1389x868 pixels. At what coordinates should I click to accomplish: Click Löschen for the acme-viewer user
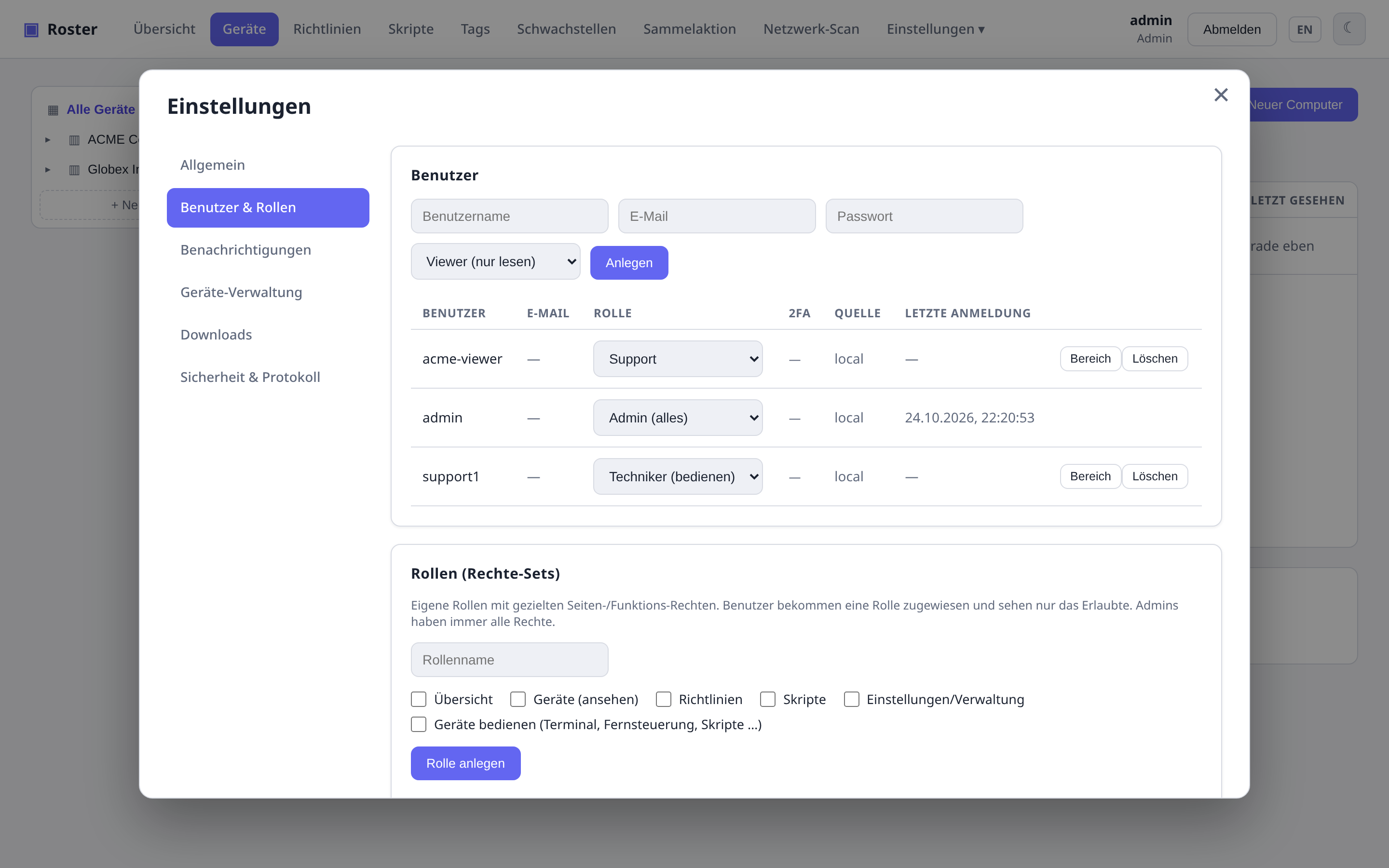[1155, 359]
